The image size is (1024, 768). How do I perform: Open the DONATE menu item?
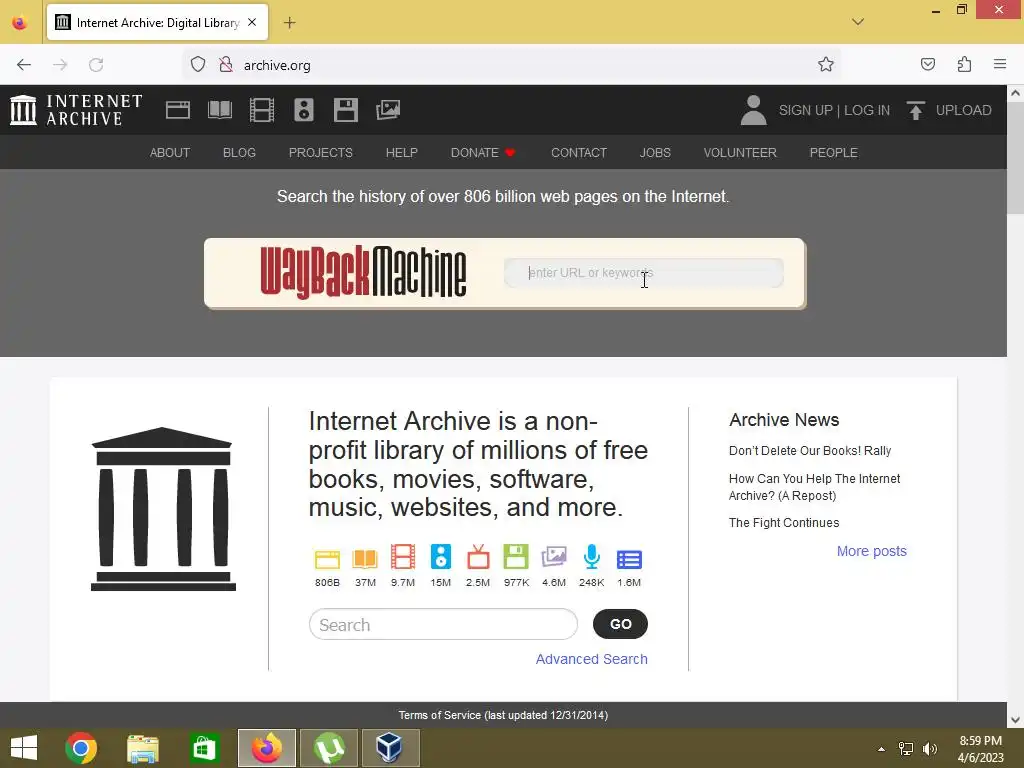pyautogui.click(x=483, y=153)
